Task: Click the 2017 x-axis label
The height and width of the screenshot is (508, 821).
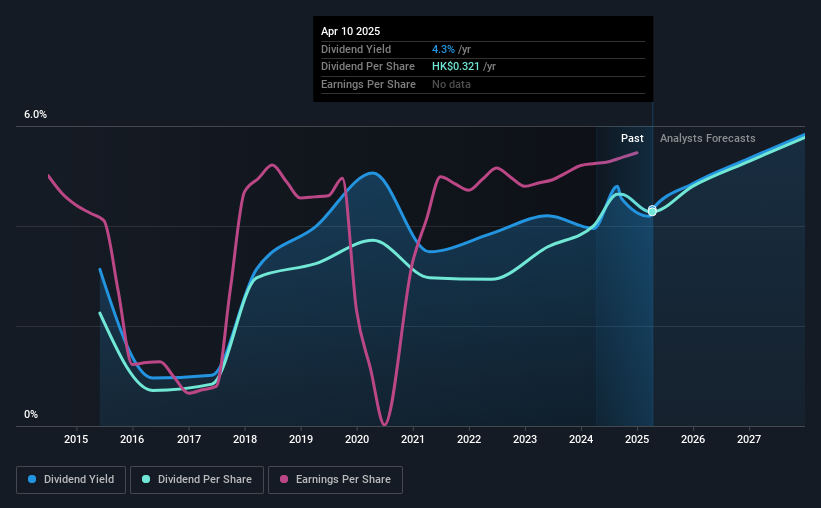Action: [188, 439]
